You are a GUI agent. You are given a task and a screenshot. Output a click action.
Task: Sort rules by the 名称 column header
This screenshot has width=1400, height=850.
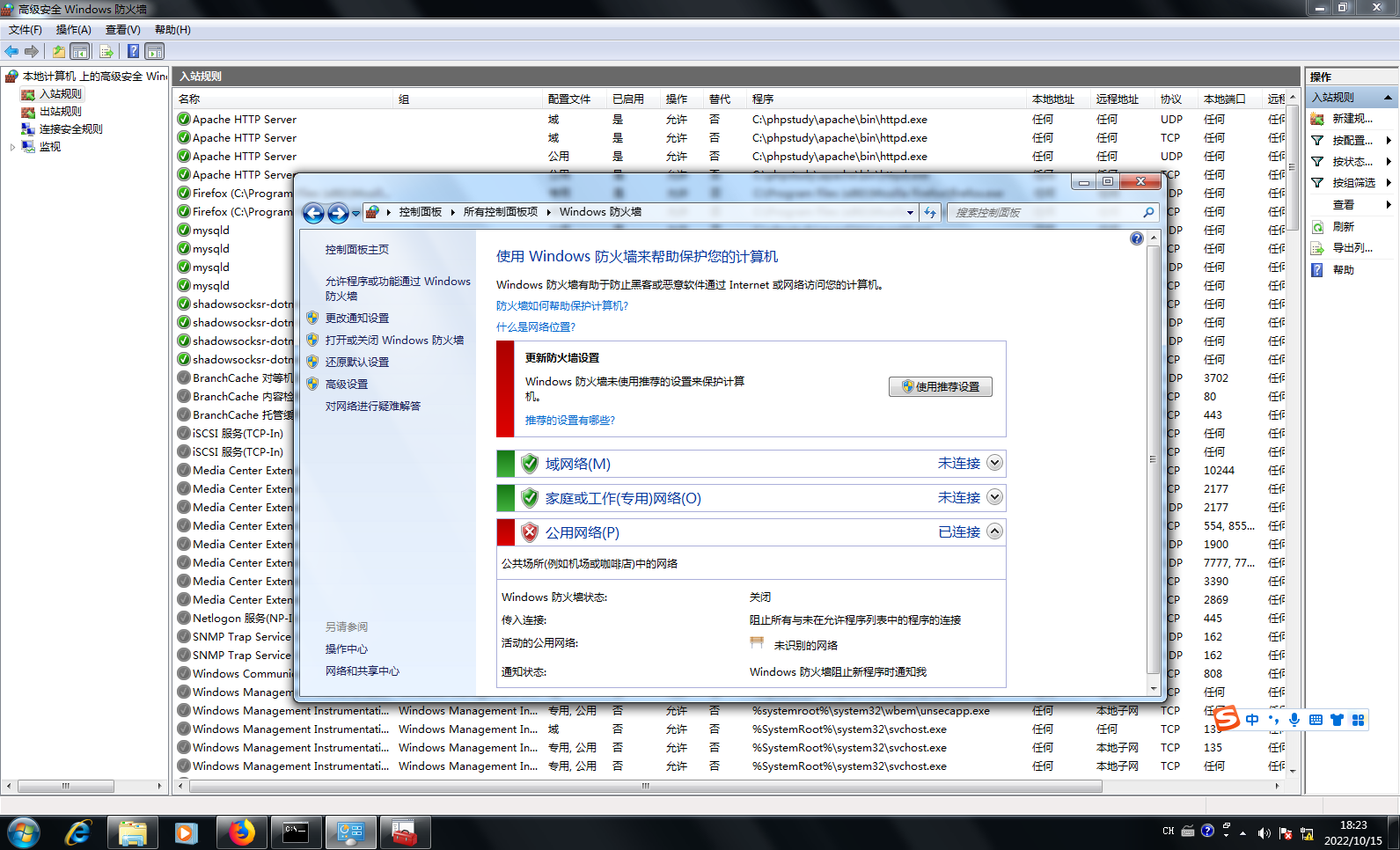coord(284,99)
